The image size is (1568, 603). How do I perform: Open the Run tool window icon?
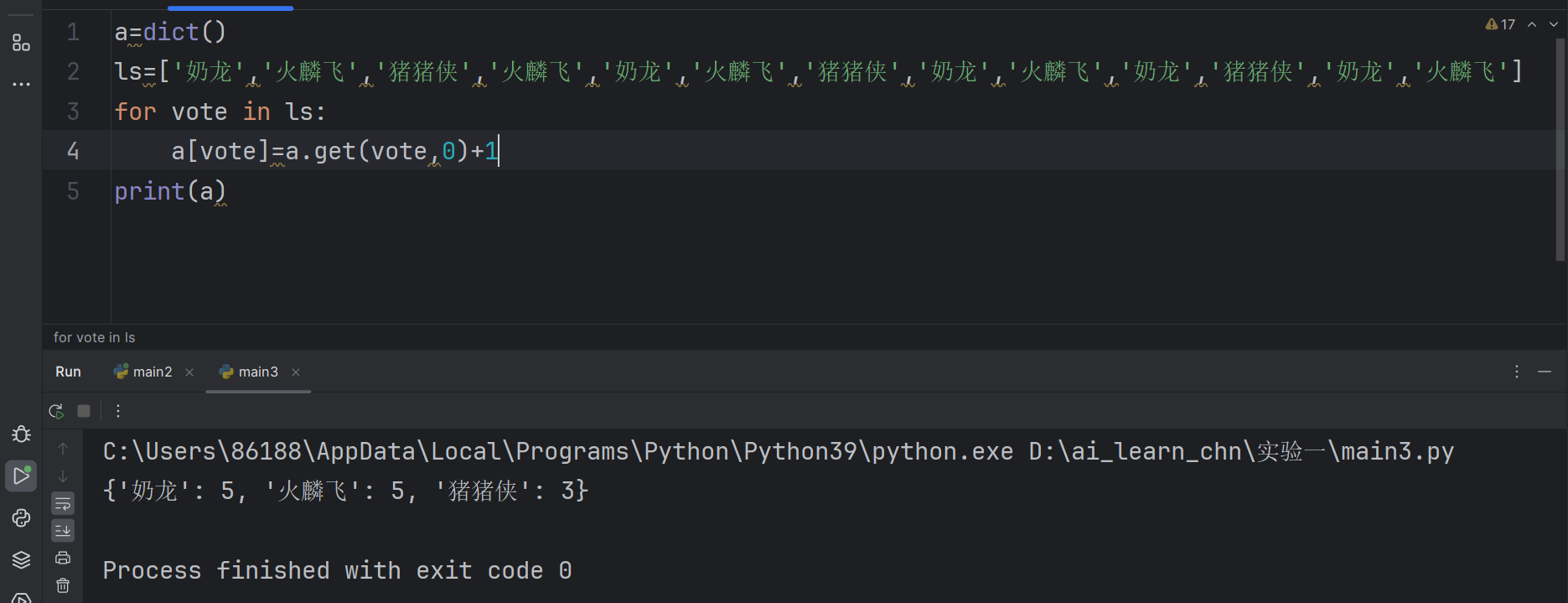pyautogui.click(x=21, y=476)
